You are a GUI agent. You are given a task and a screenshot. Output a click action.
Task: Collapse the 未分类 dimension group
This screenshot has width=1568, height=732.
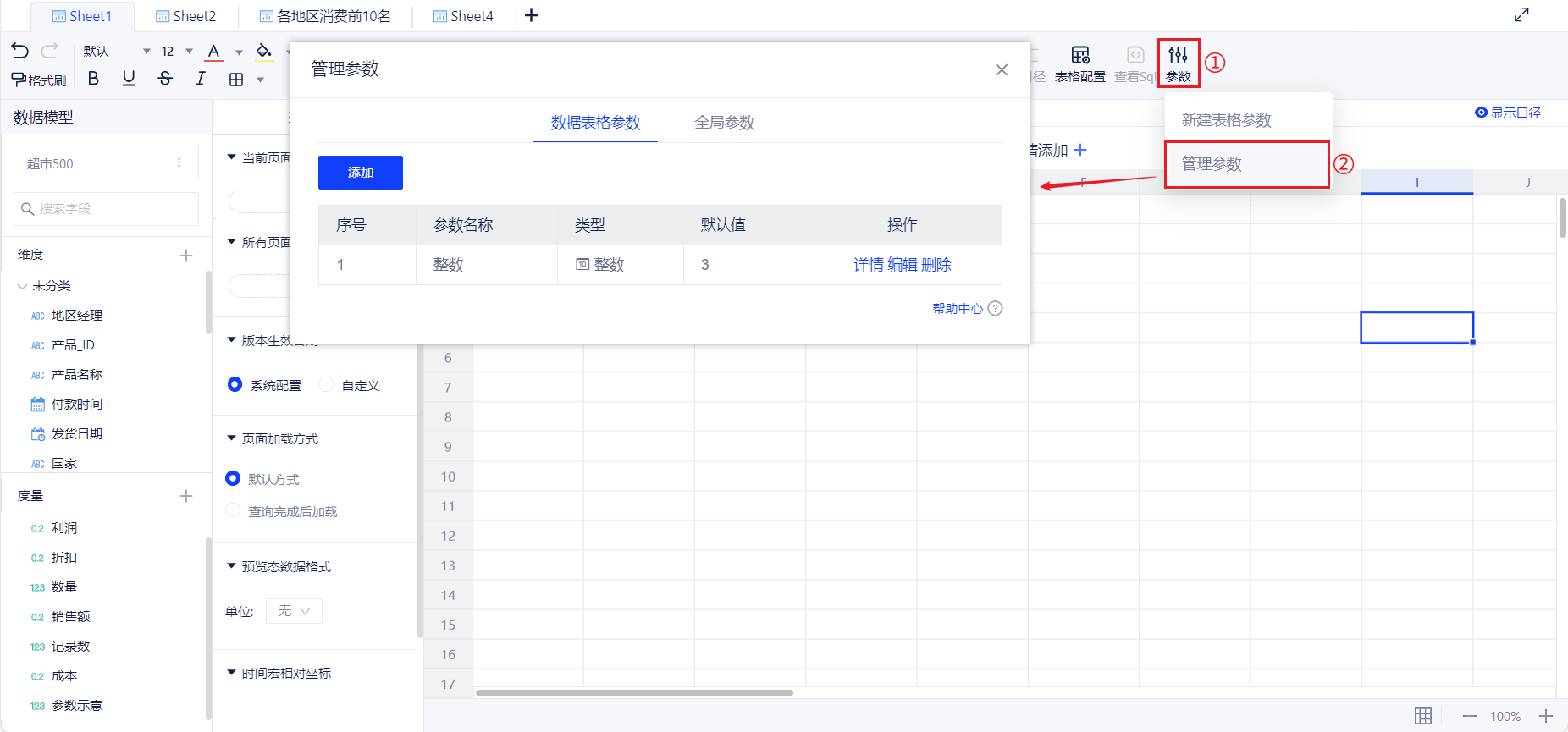[23, 286]
